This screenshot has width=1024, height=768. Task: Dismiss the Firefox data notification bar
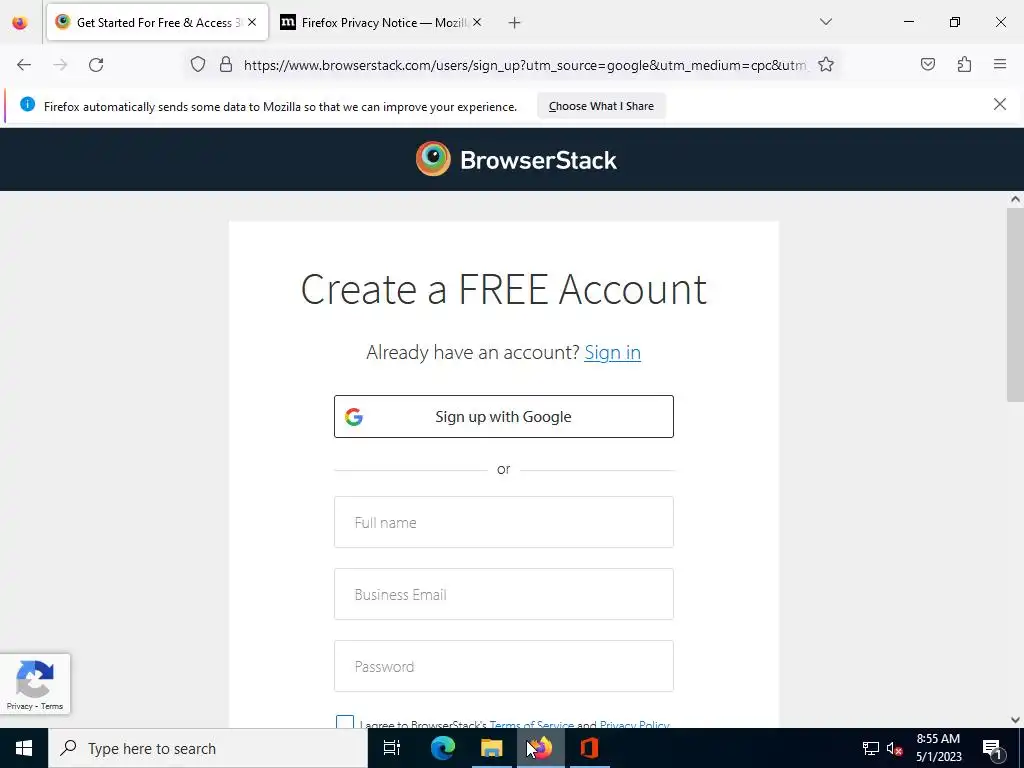(x=1000, y=104)
